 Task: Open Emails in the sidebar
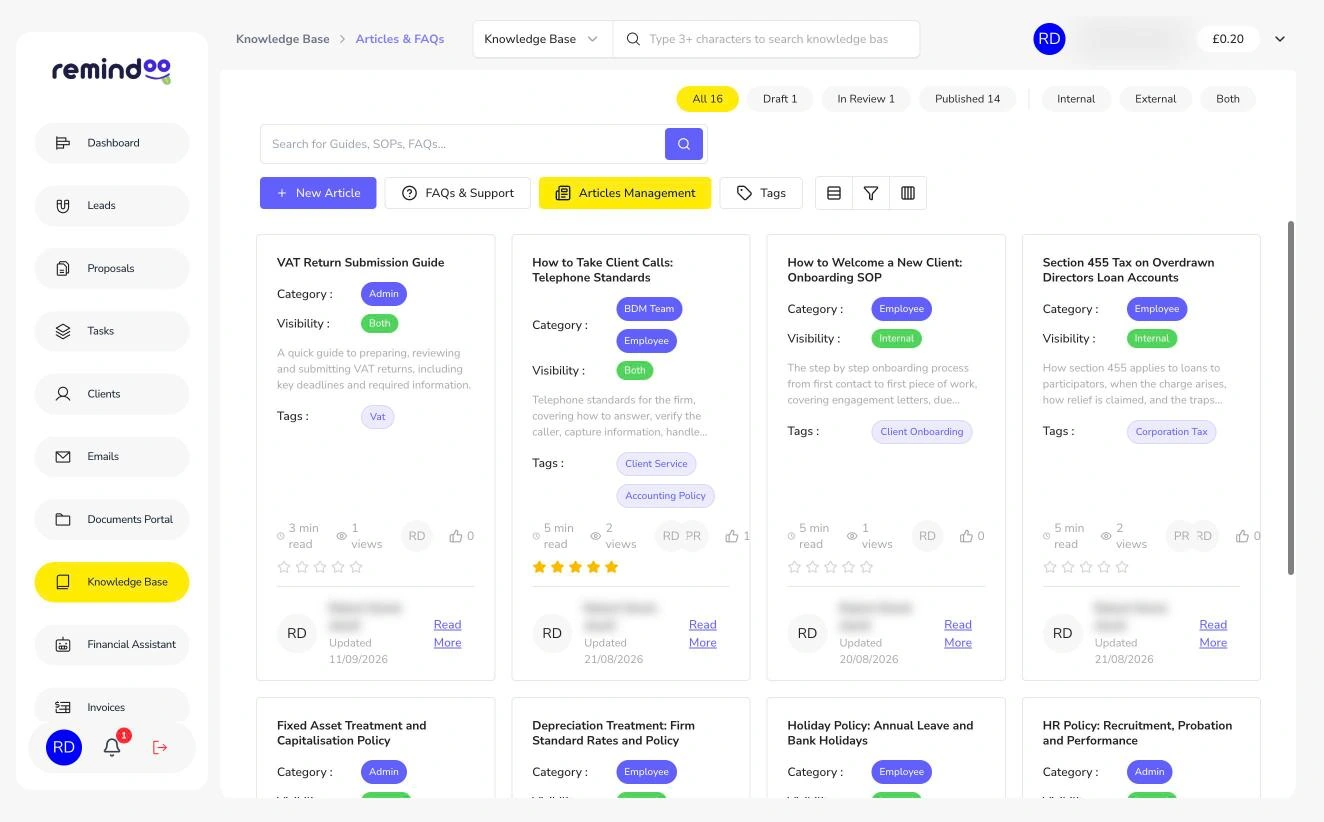click(111, 457)
